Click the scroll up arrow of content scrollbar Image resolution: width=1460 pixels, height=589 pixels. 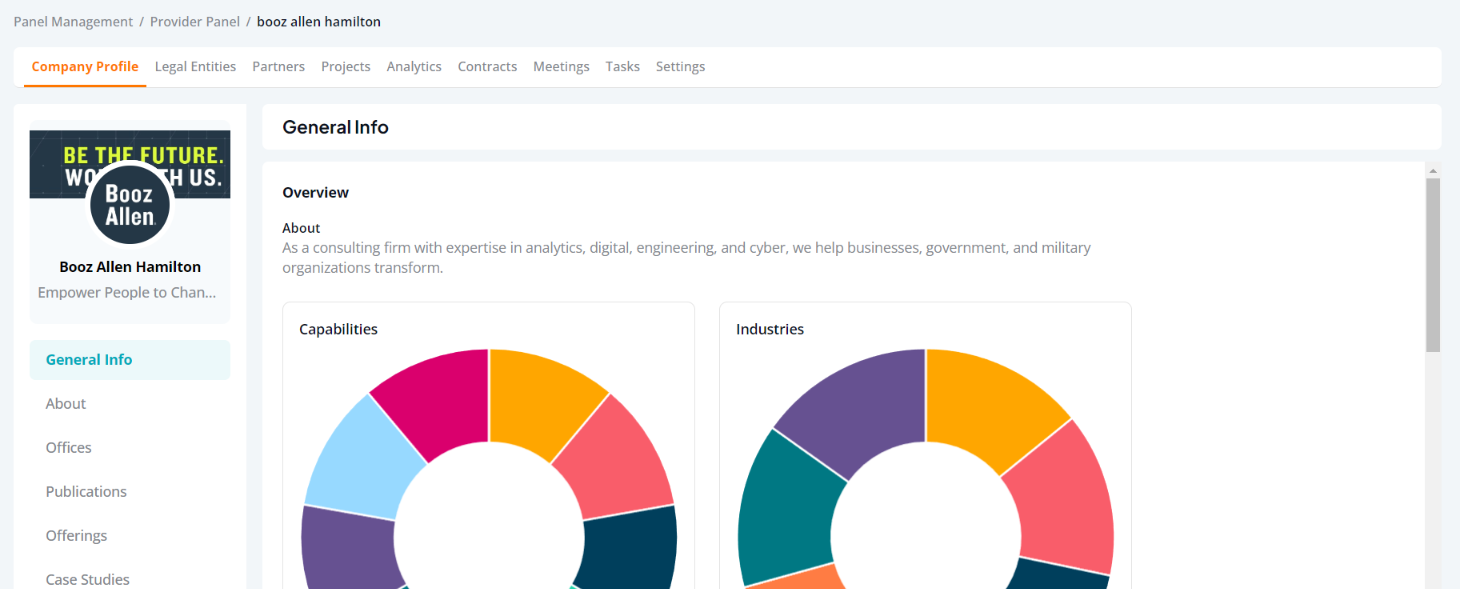pos(1433,171)
